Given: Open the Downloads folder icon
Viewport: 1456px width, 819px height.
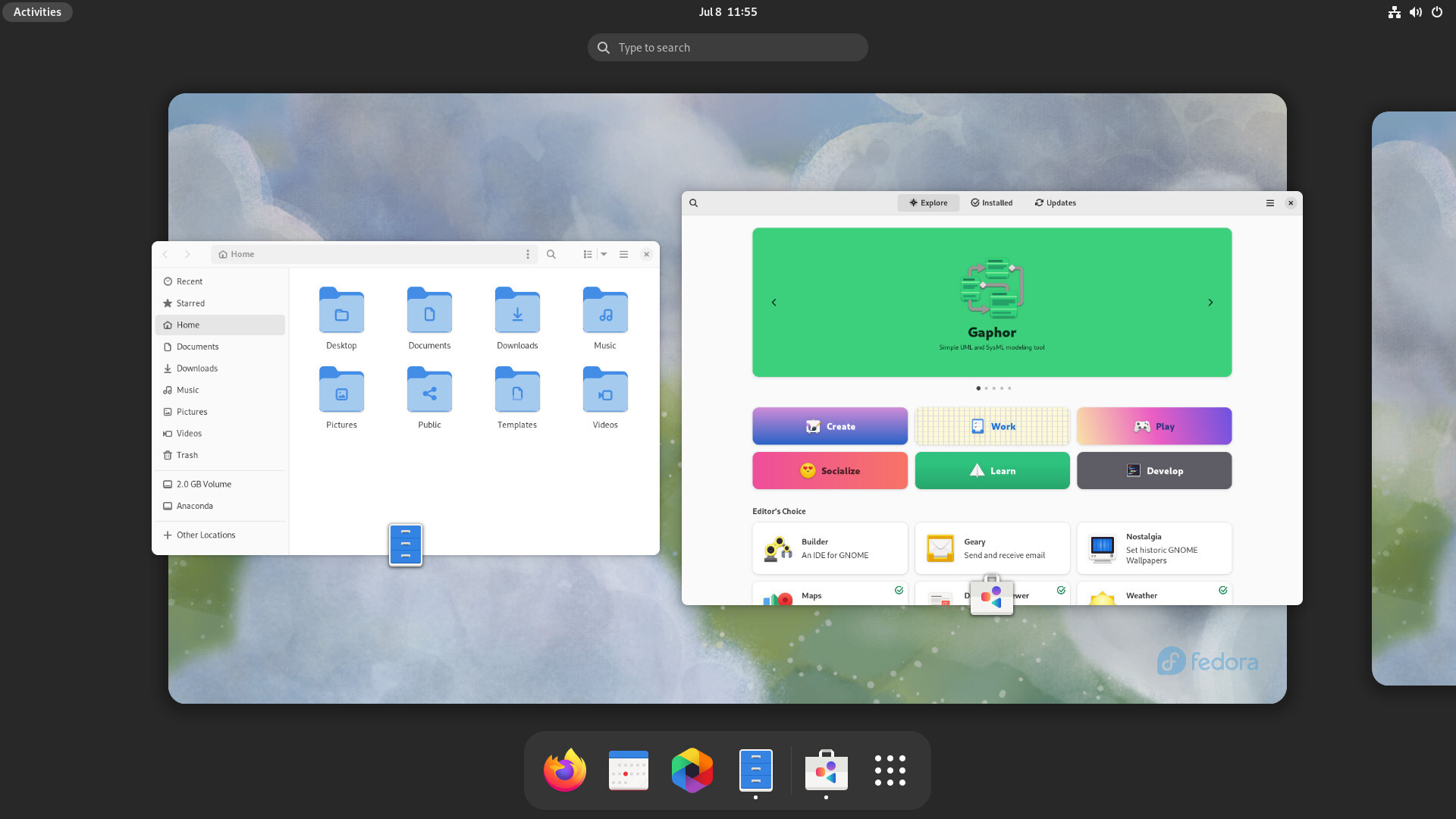Looking at the screenshot, I should [517, 311].
